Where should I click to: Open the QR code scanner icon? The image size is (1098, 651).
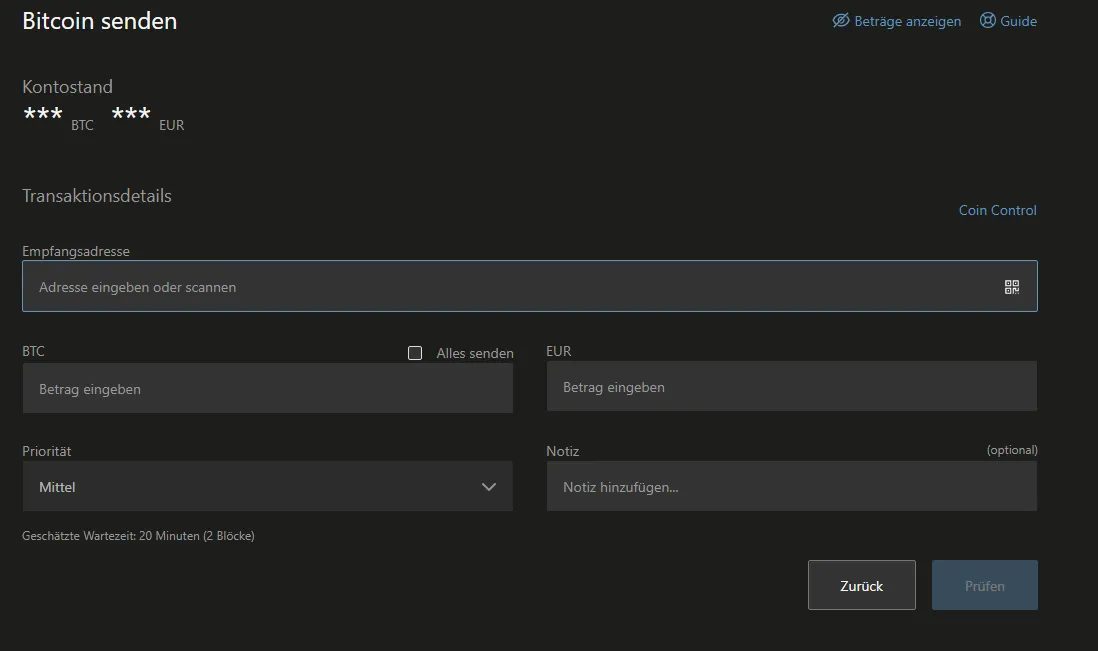1012,287
